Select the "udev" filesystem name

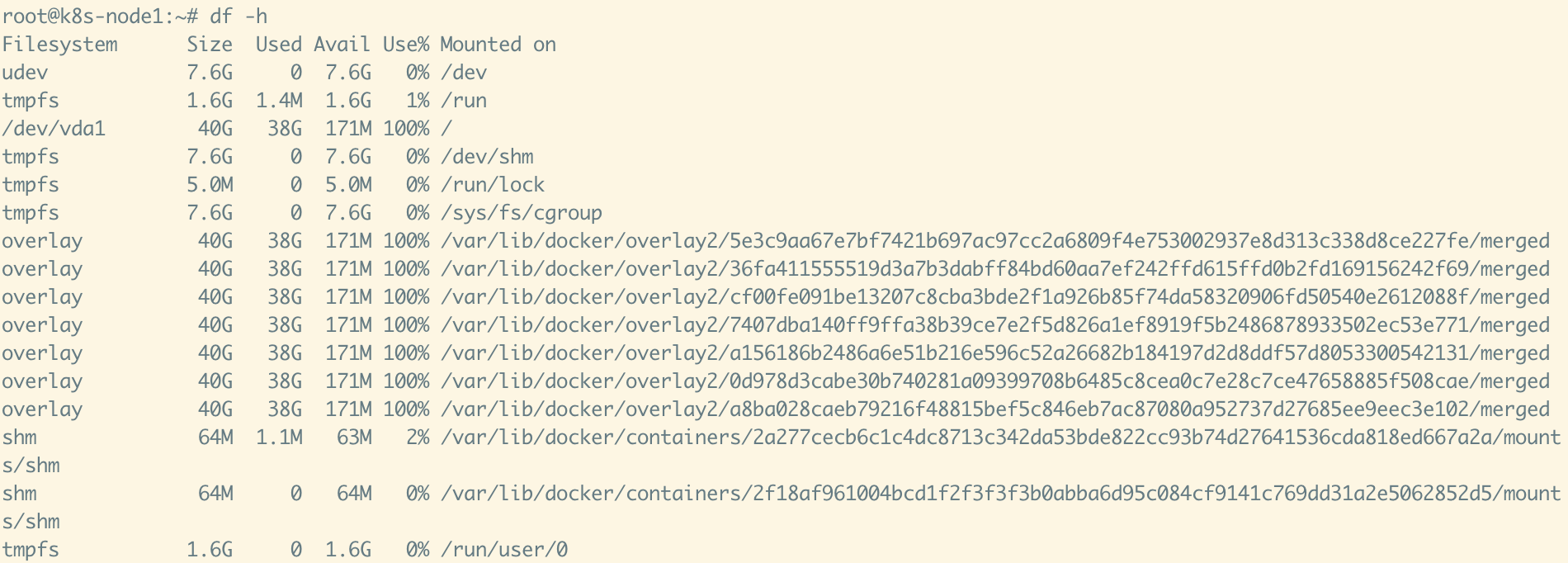(x=25, y=73)
